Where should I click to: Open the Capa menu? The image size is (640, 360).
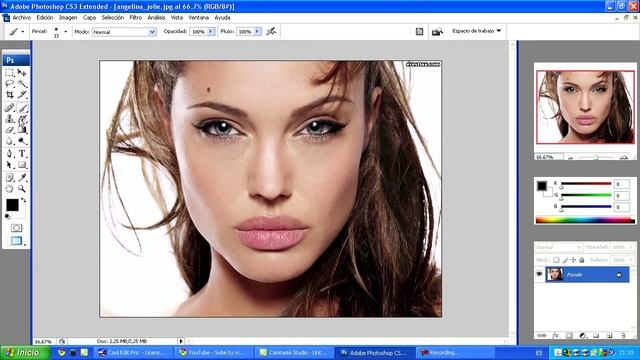89,18
